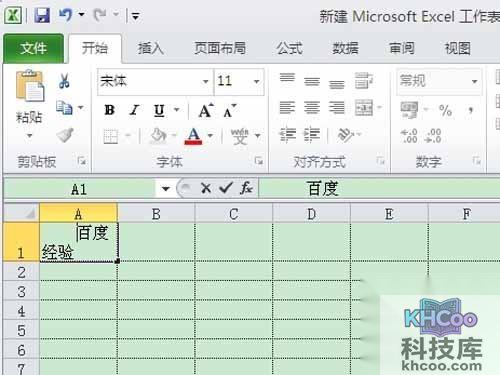
Task: Open the 剪贴板 dialog launcher
Action: tap(81, 161)
